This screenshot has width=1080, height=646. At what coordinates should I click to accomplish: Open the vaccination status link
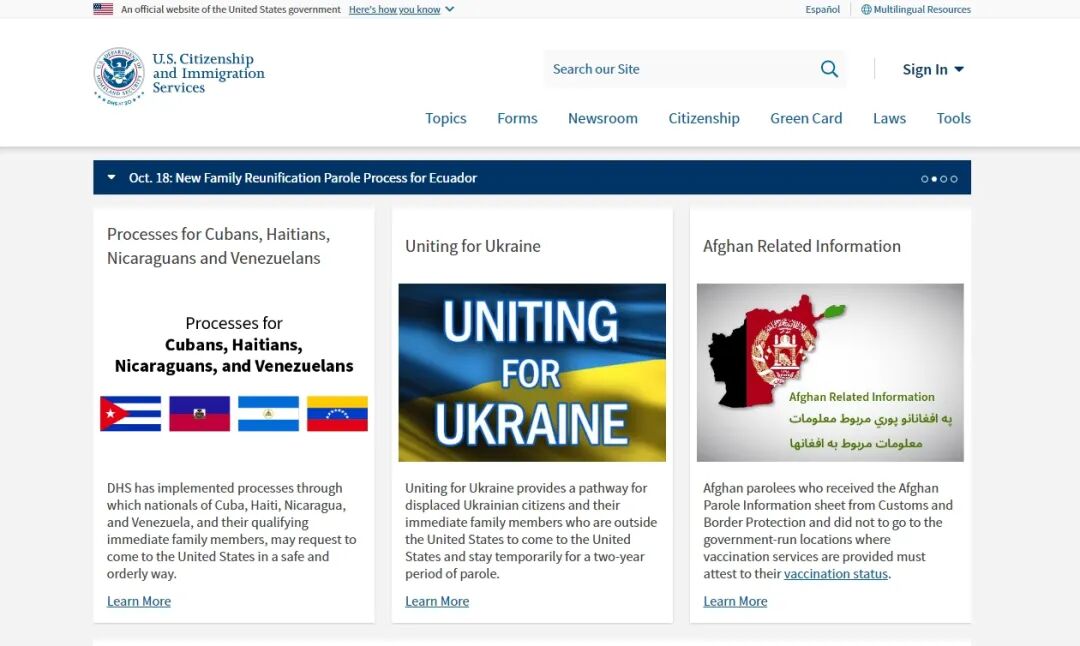[835, 574]
